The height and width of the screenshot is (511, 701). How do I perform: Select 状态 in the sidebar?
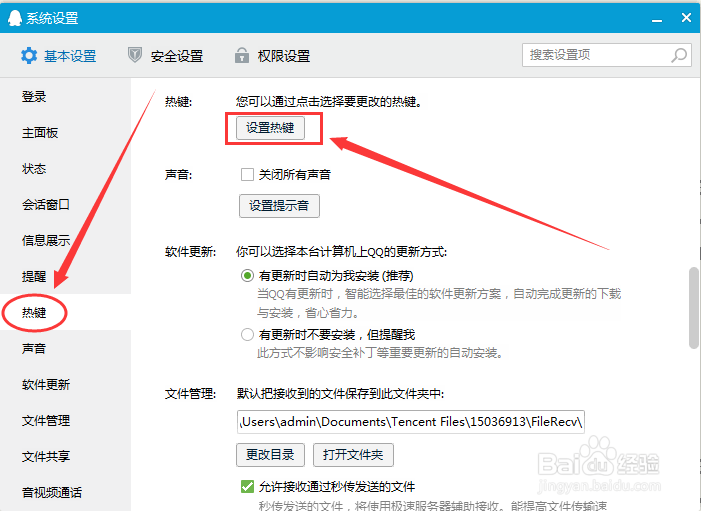click(x=65, y=169)
